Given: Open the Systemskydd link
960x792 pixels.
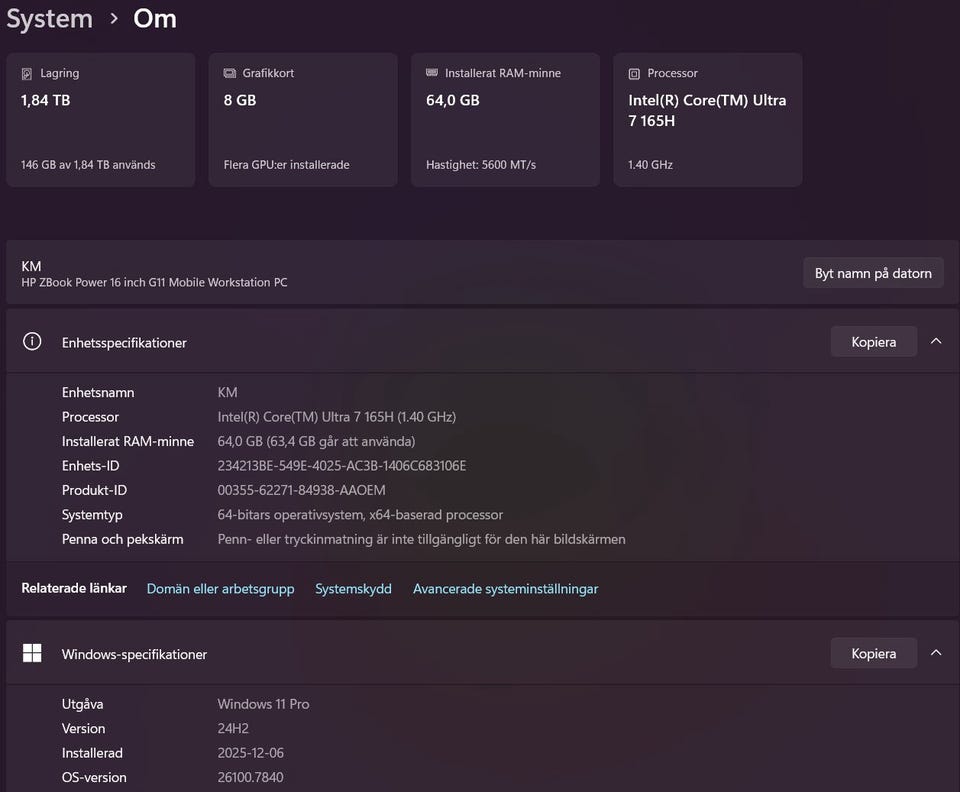Looking at the screenshot, I should pyautogui.click(x=353, y=589).
